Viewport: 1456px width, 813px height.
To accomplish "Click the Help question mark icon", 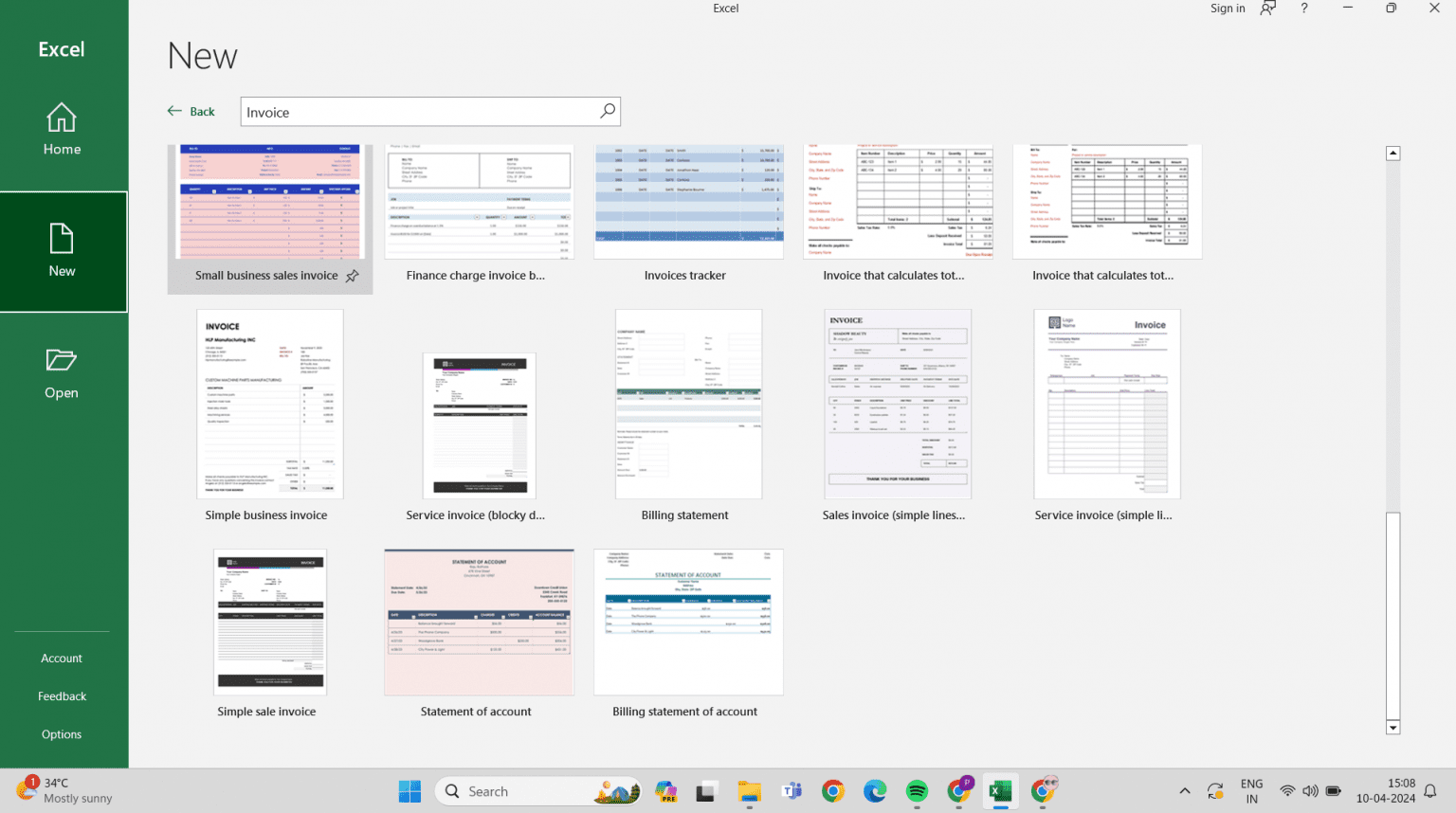I will coord(1304,9).
